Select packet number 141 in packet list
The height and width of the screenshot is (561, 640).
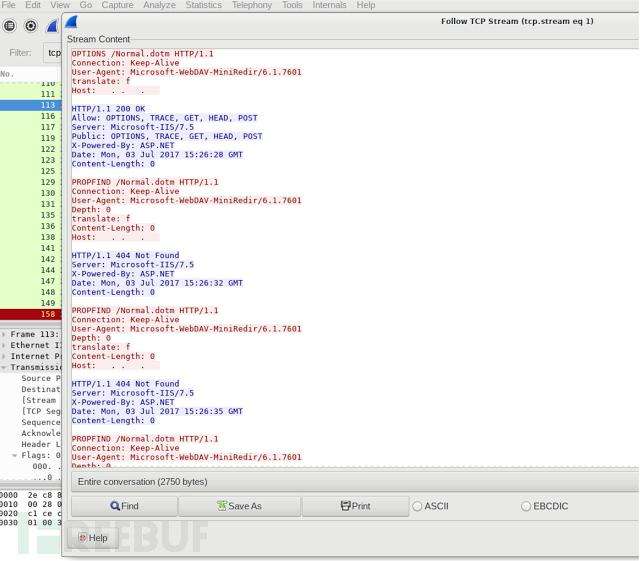click(x=31, y=248)
